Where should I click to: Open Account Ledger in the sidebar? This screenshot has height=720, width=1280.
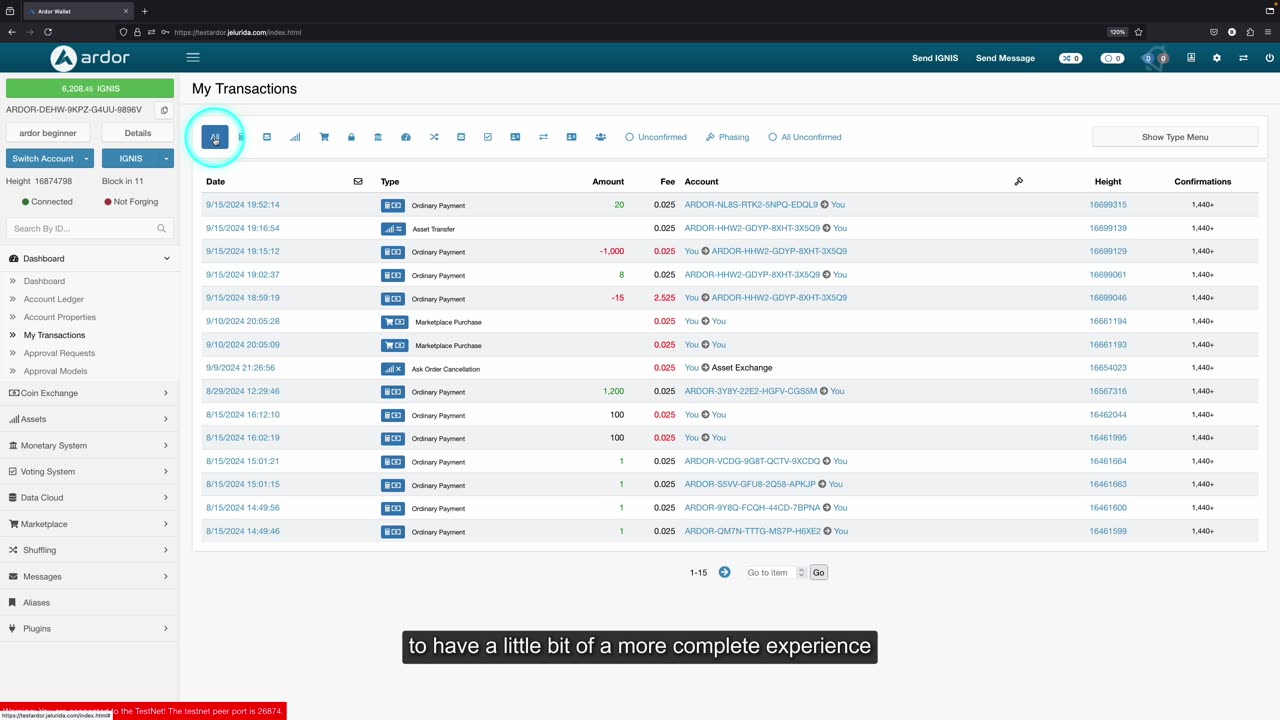click(x=54, y=299)
